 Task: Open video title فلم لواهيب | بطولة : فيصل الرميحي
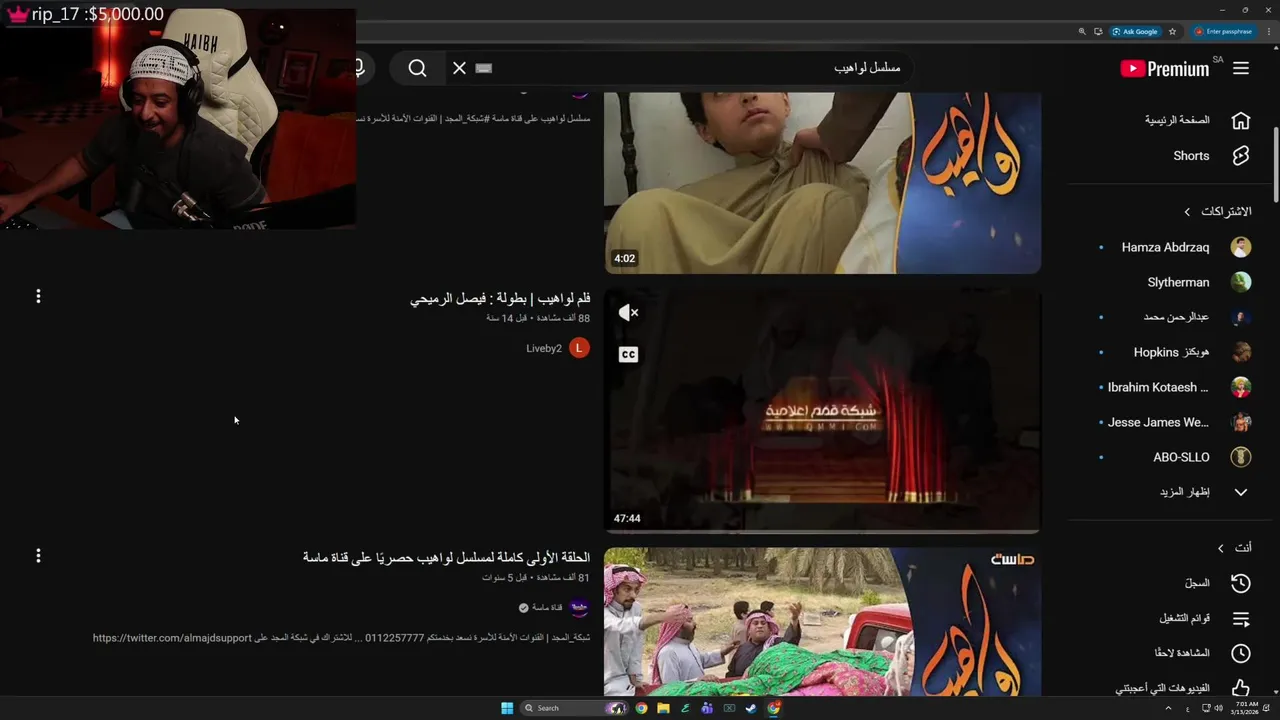(500, 298)
